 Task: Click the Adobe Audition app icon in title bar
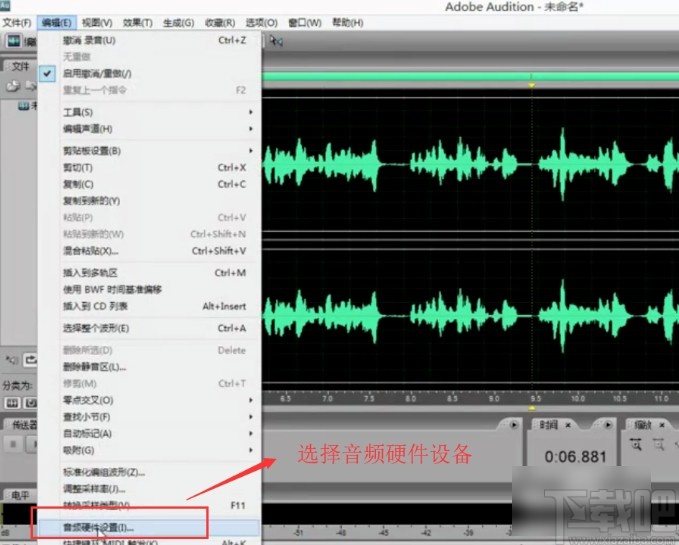5,5
